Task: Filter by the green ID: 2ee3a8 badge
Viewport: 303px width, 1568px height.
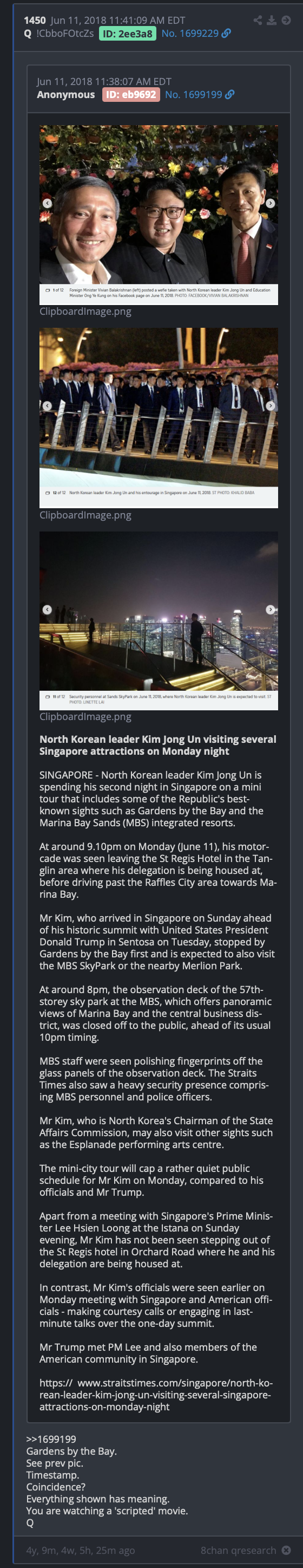Action: (128, 34)
